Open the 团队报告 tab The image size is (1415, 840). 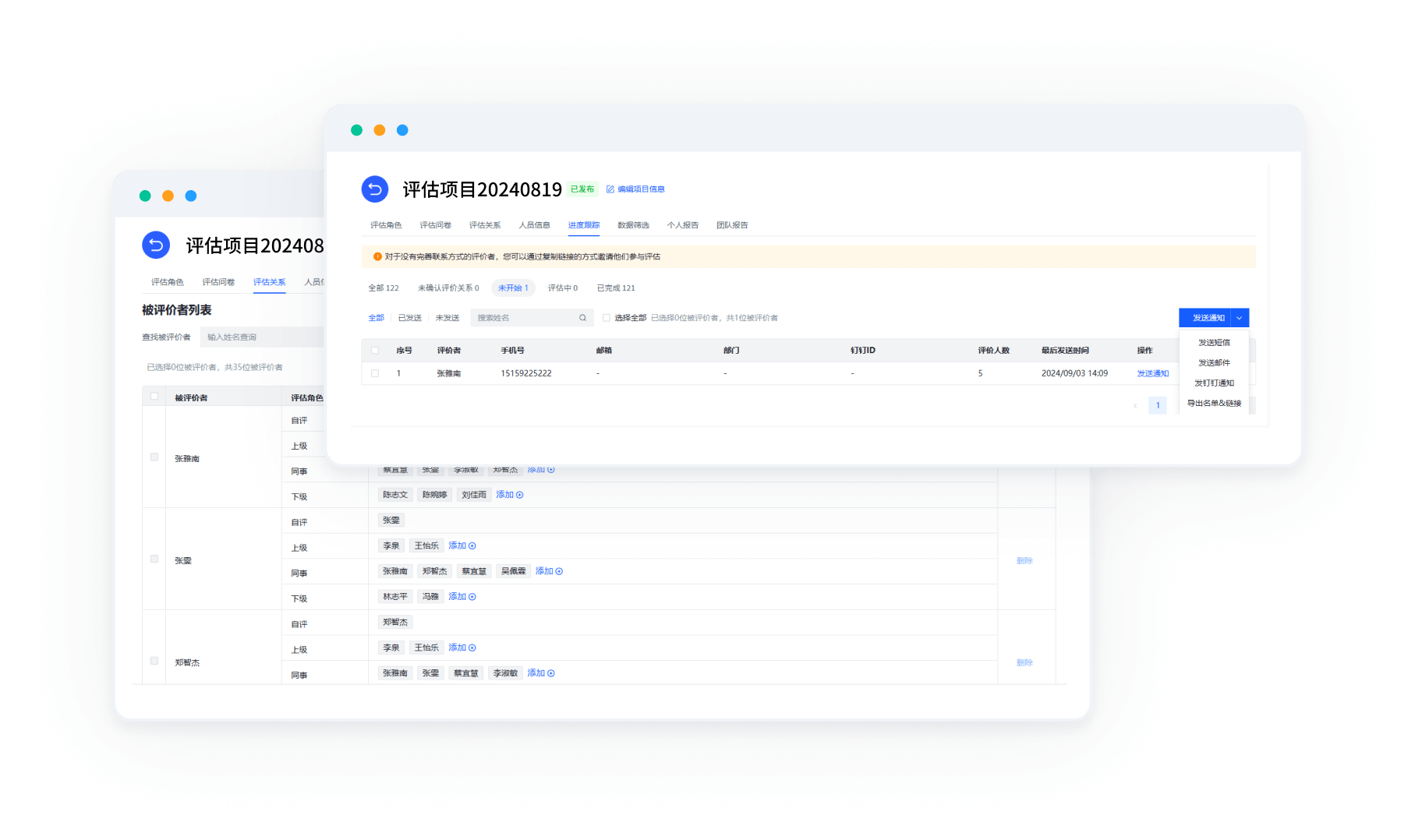tap(732, 225)
